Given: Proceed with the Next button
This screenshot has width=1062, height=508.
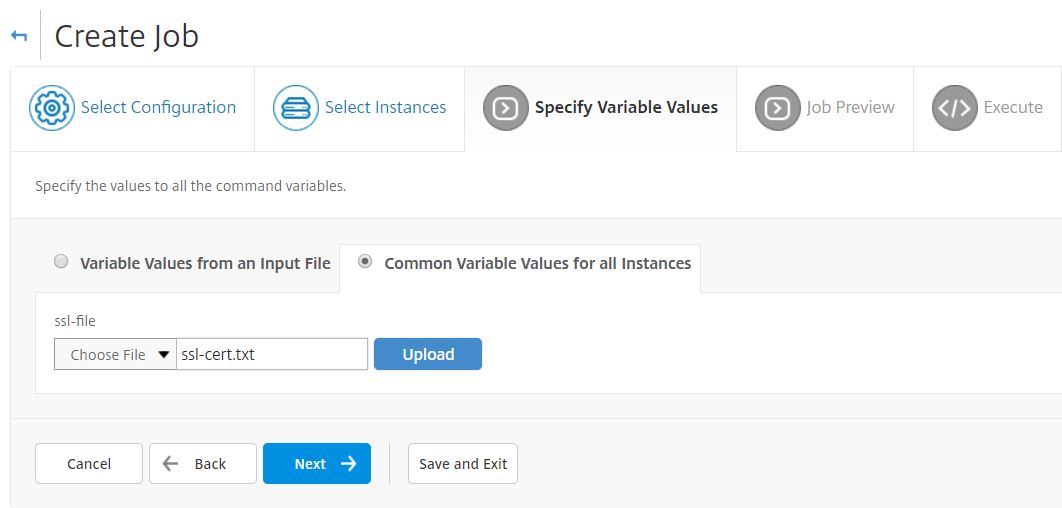Looking at the screenshot, I should [317, 463].
